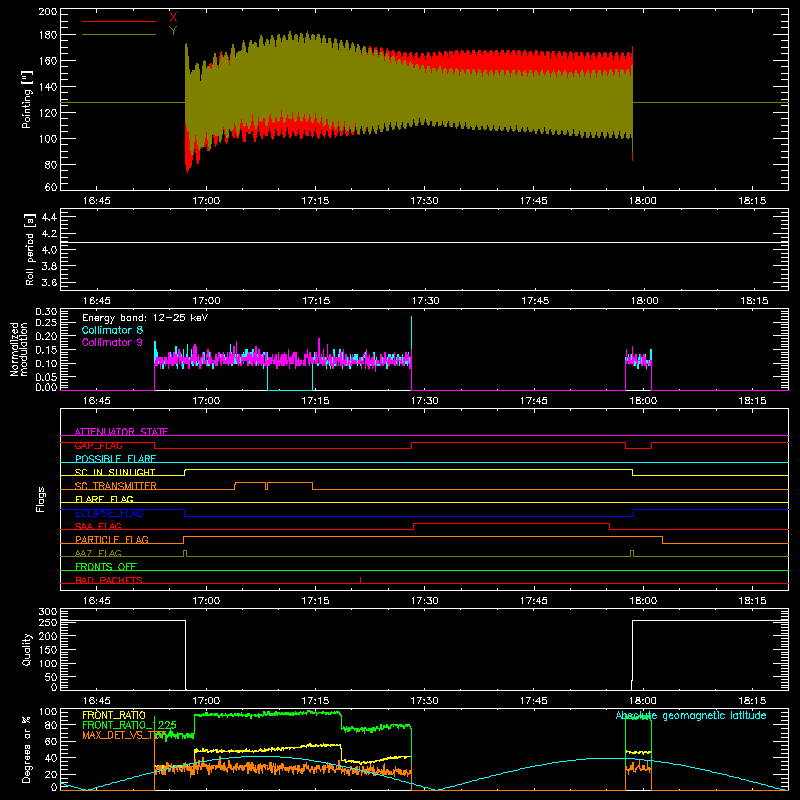Click the olive Y legend label

click(173, 31)
